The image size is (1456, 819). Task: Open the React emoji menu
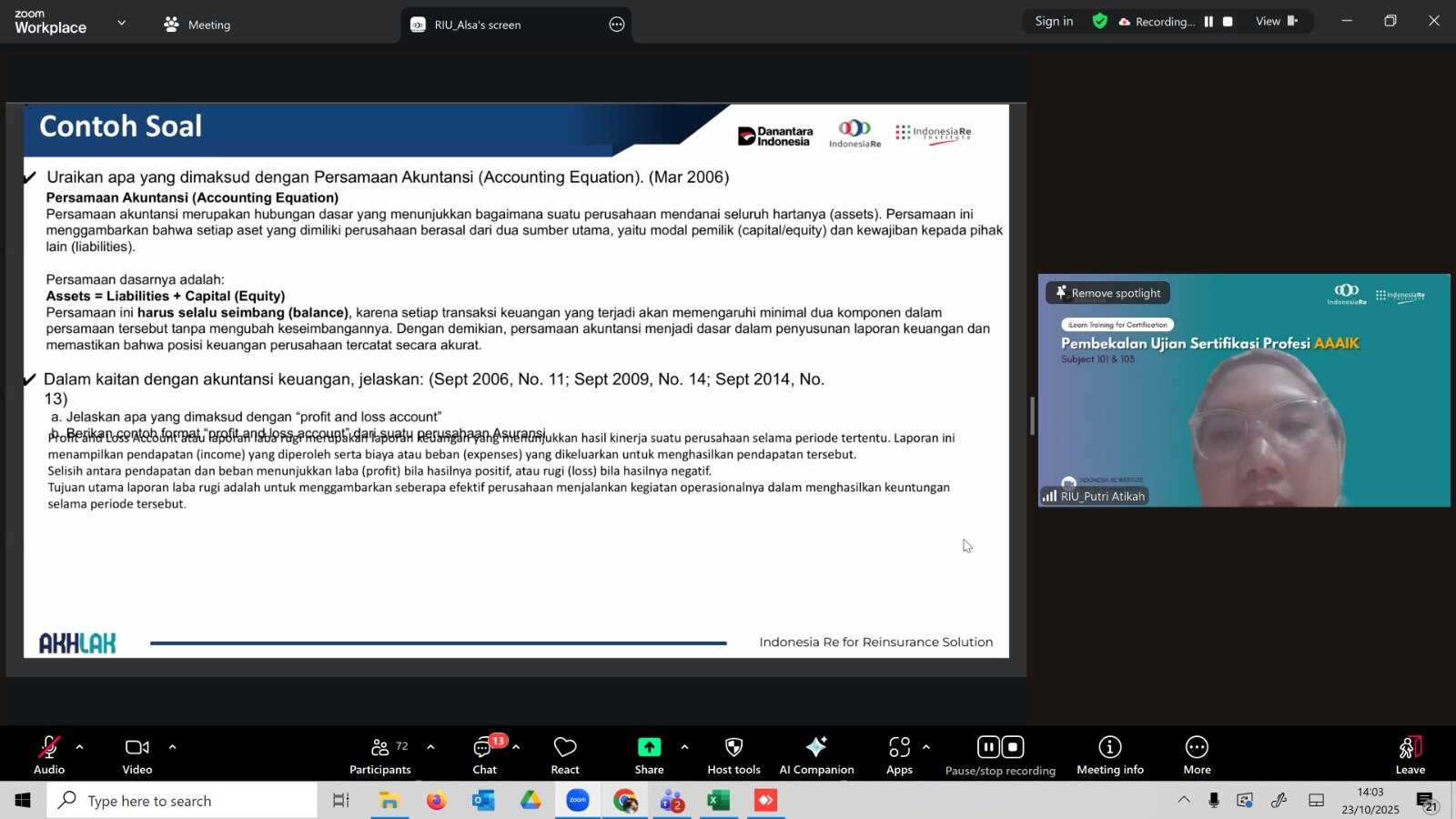[x=564, y=755]
